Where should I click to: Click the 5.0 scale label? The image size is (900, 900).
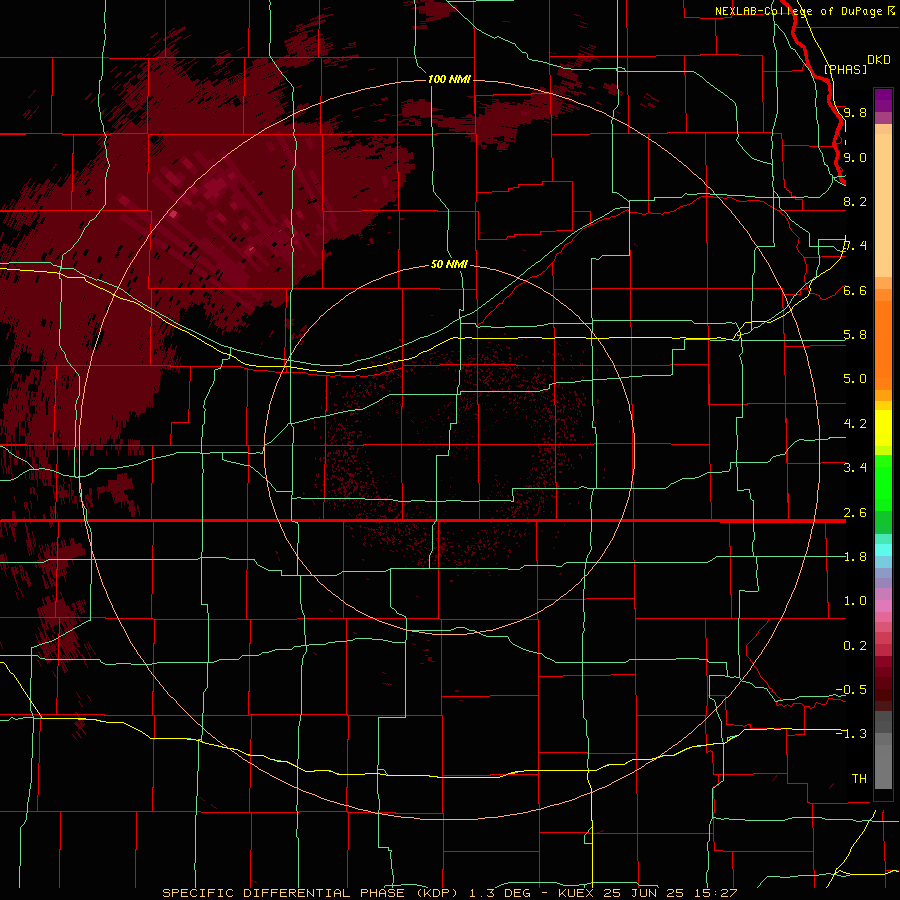click(x=855, y=379)
